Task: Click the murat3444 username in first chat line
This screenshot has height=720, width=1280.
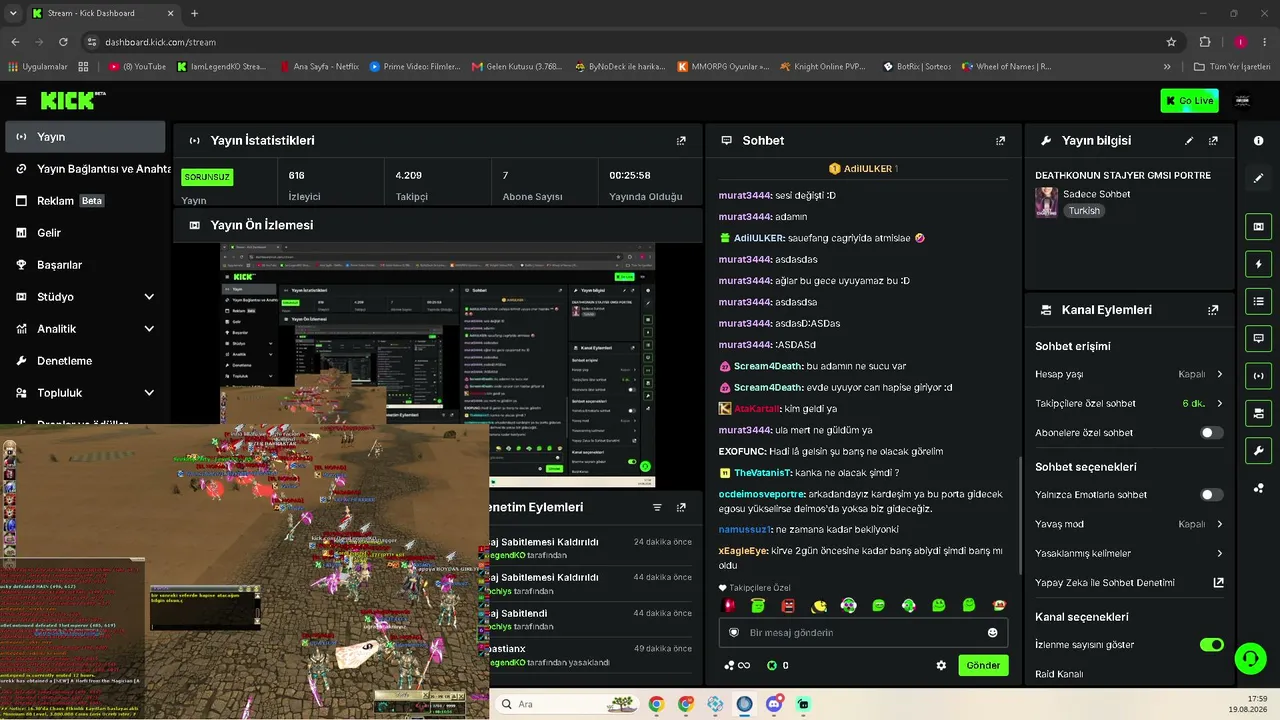Action: tap(745, 195)
